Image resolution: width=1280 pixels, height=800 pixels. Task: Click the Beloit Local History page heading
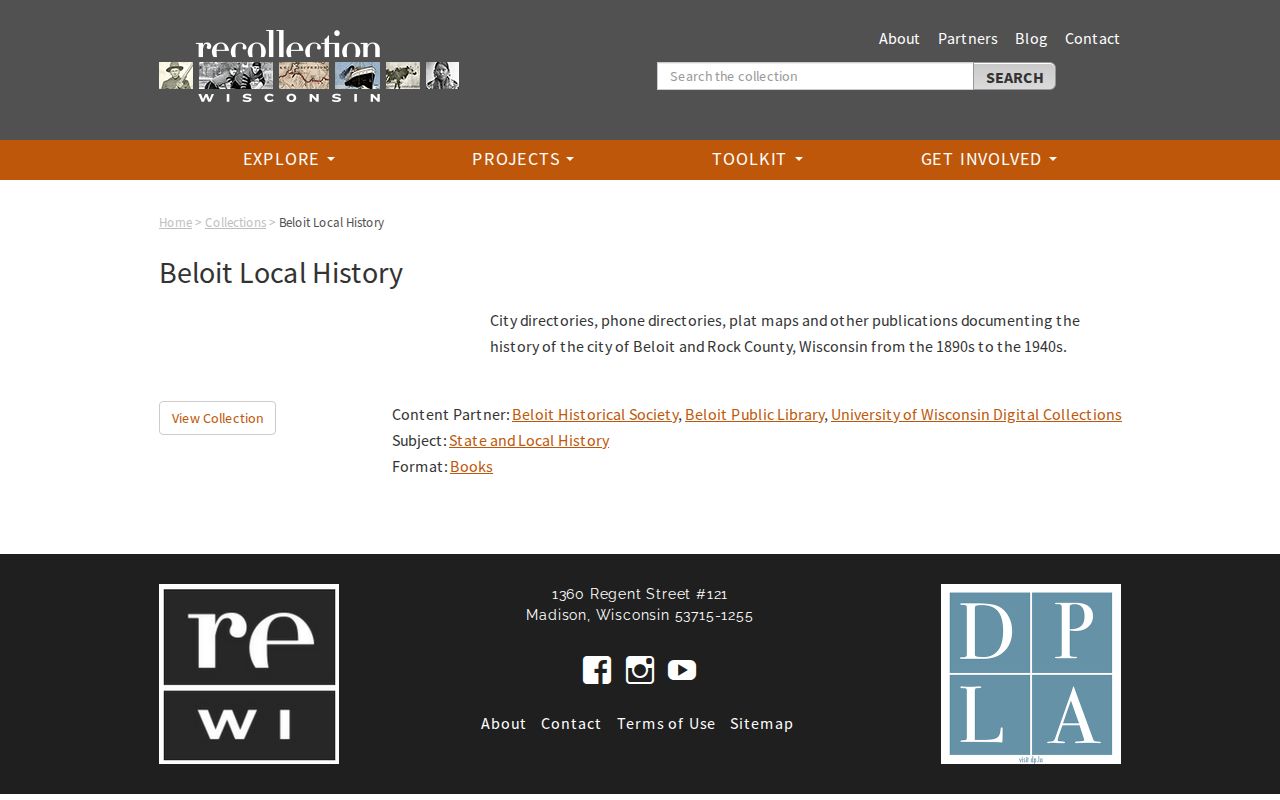click(281, 273)
